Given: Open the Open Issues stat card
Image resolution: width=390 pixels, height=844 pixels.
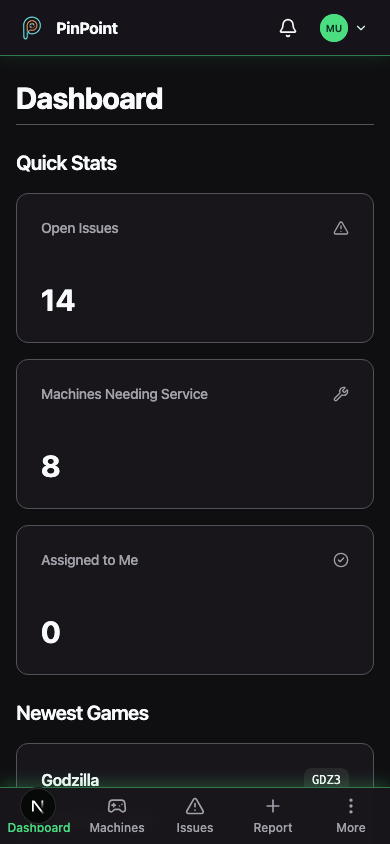Looking at the screenshot, I should tap(195, 268).
